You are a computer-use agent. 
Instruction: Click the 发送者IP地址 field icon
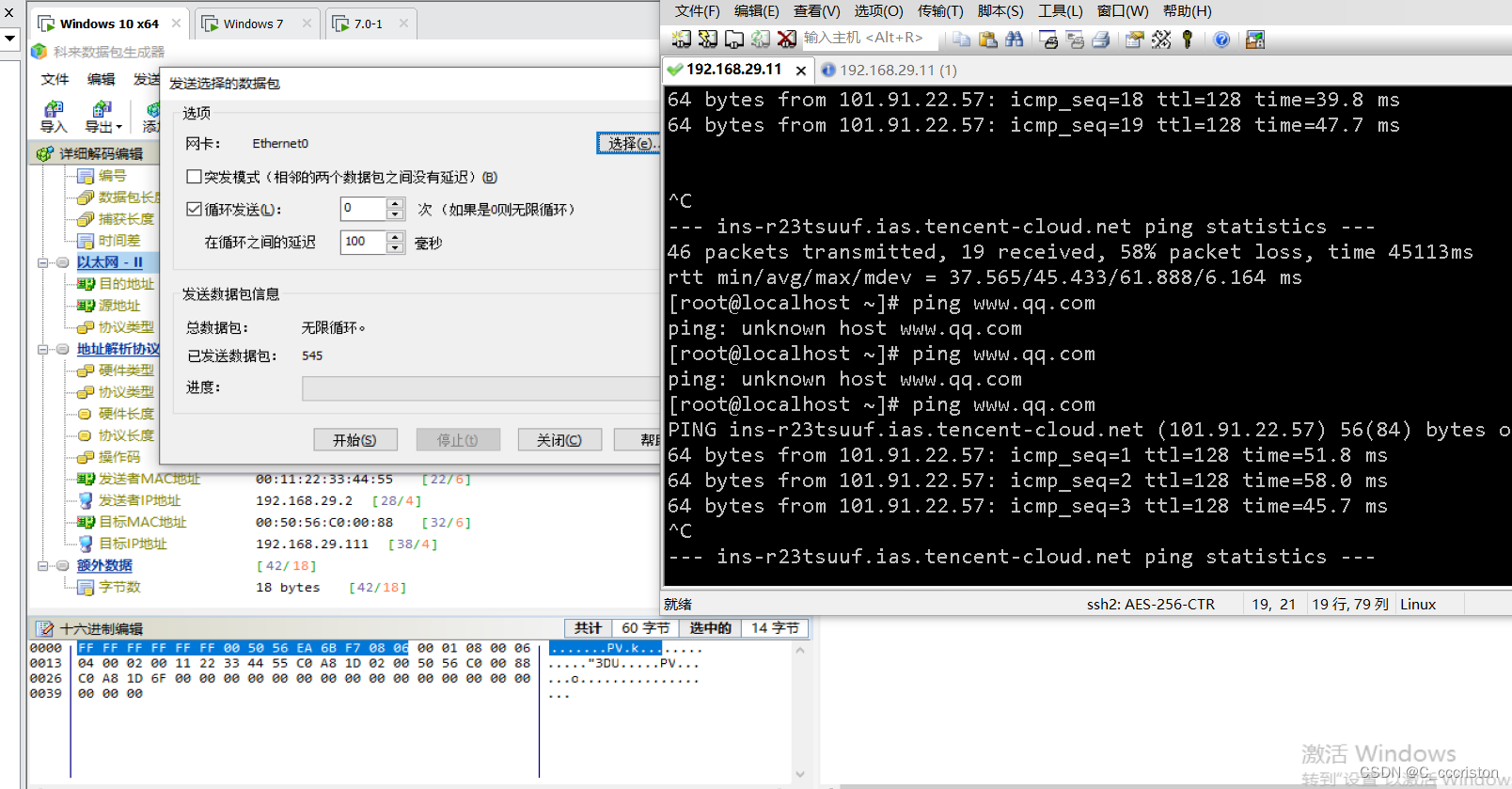pyautogui.click(x=86, y=500)
